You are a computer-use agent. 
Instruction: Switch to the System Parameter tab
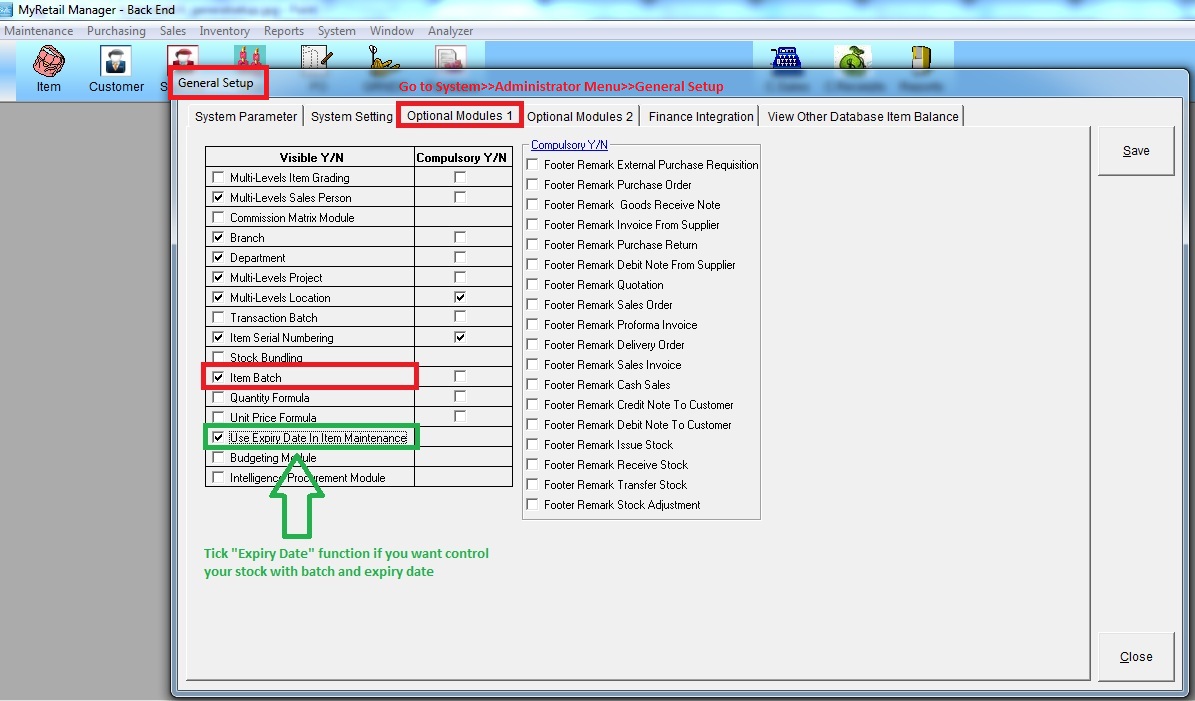[x=246, y=117]
